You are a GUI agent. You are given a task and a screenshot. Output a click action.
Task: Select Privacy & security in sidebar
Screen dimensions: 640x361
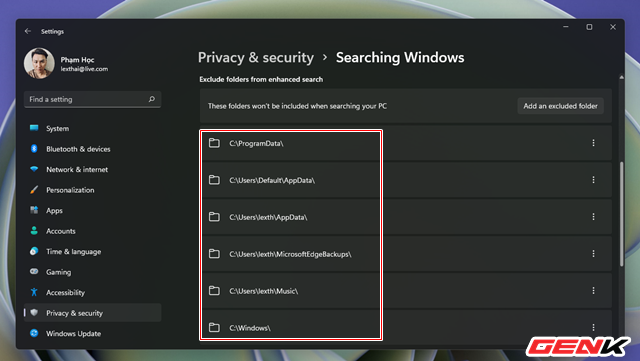[92, 313]
